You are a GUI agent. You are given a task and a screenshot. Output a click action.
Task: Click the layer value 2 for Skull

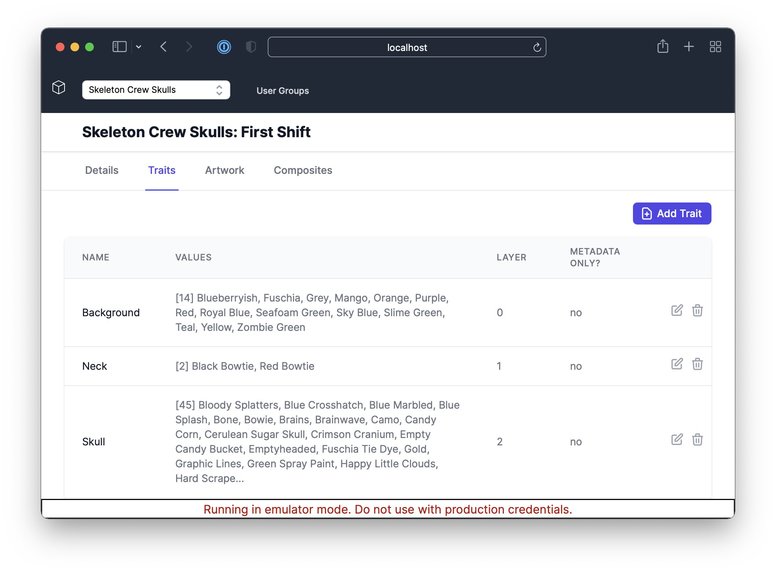[x=499, y=441]
